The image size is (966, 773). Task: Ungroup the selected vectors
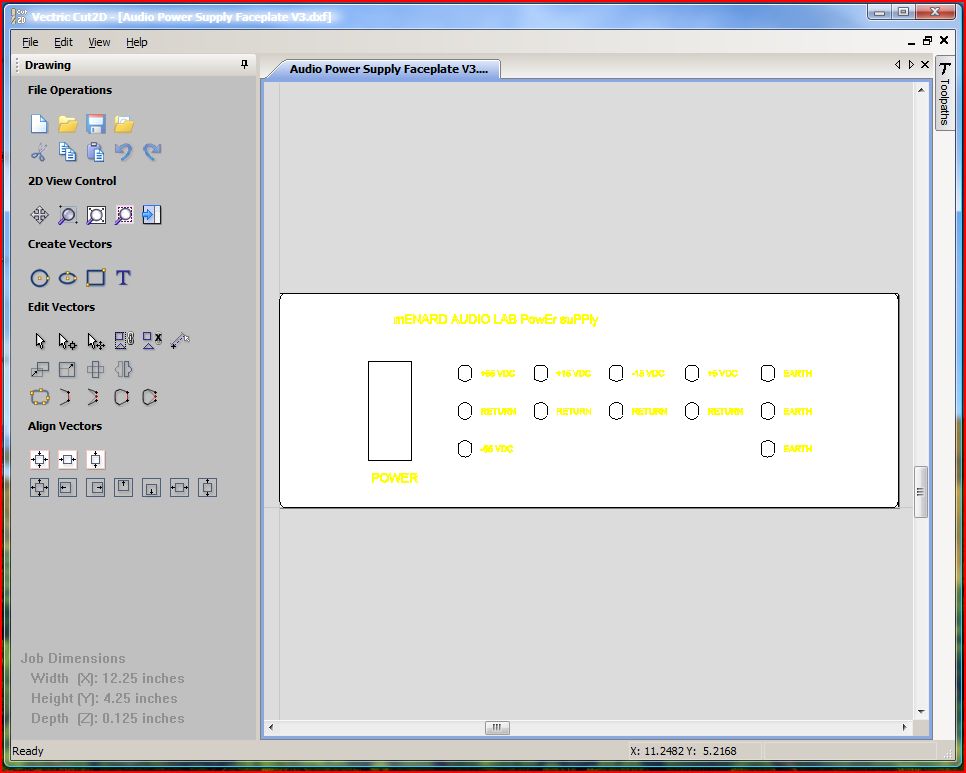tap(152, 340)
